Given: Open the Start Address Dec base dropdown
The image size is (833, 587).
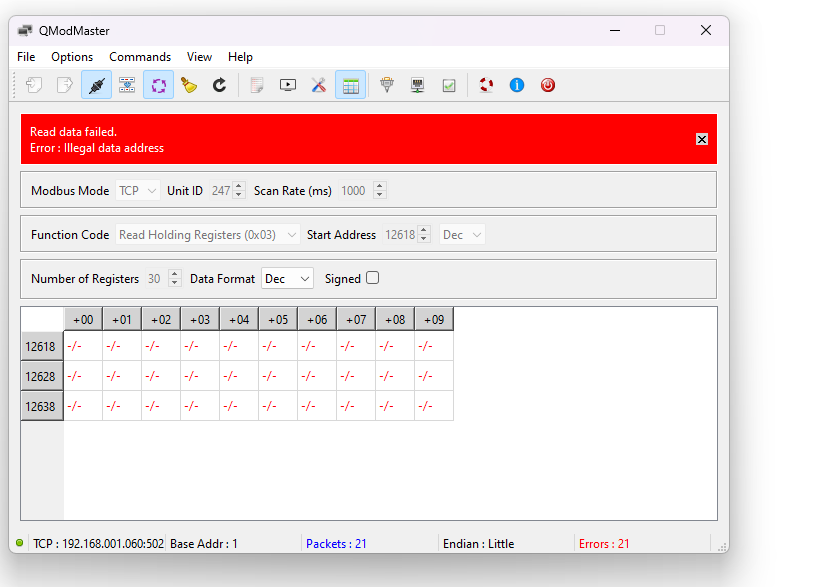Looking at the screenshot, I should click(462, 235).
